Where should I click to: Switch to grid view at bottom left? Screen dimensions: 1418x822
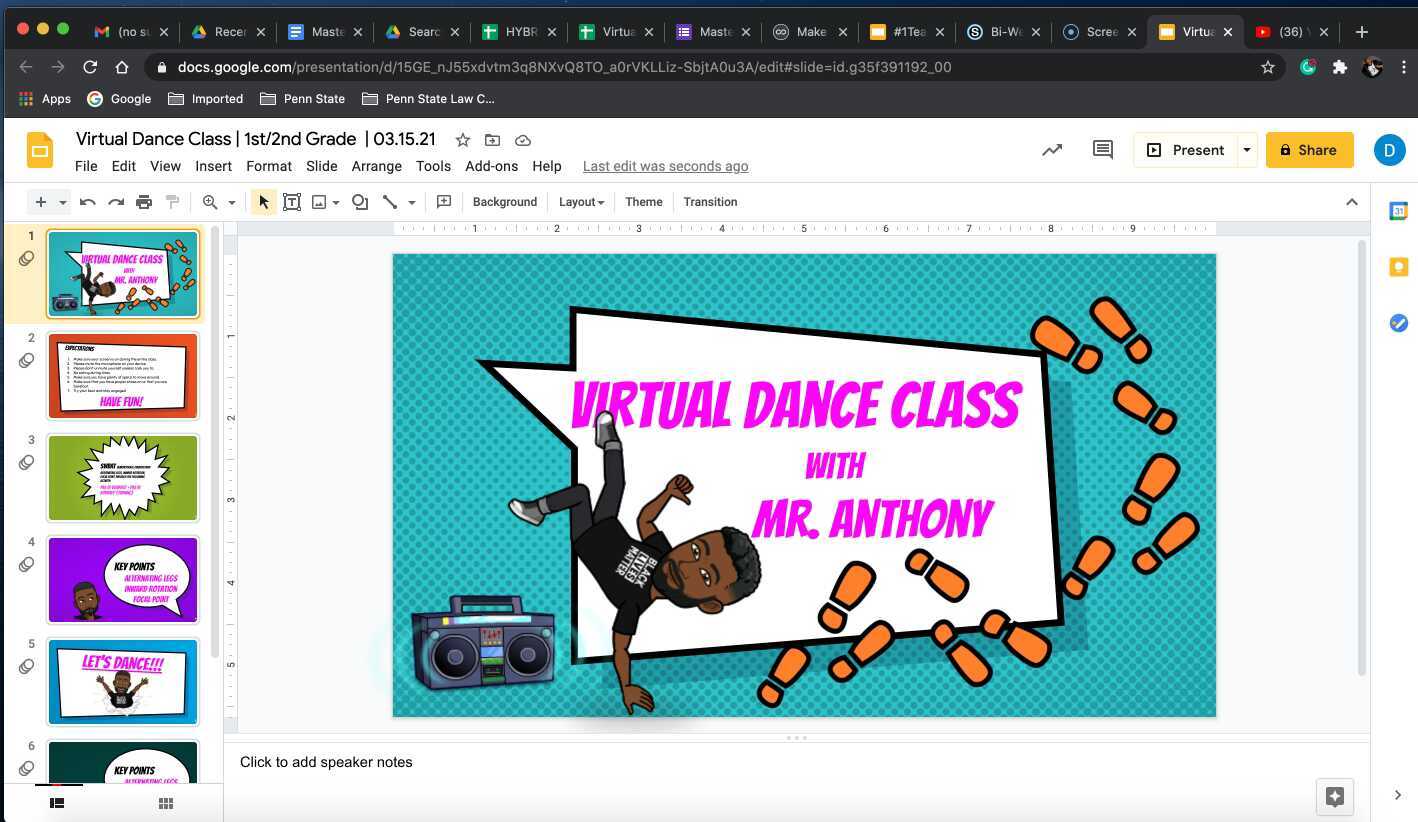165,803
